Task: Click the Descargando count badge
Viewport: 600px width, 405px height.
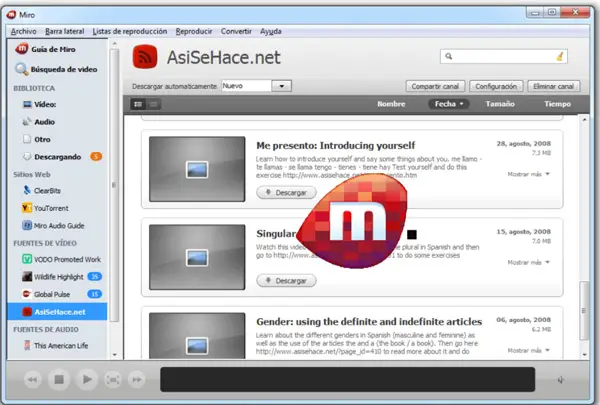Action: pyautogui.click(x=96, y=156)
